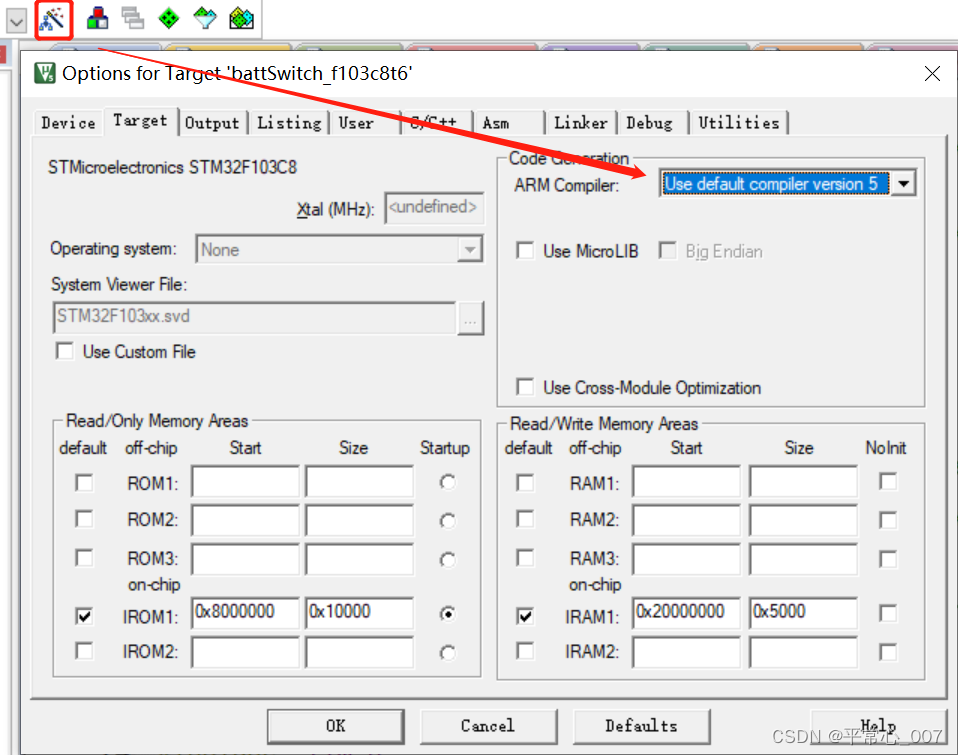
Task: Open the Utilities tab
Action: pos(739,123)
